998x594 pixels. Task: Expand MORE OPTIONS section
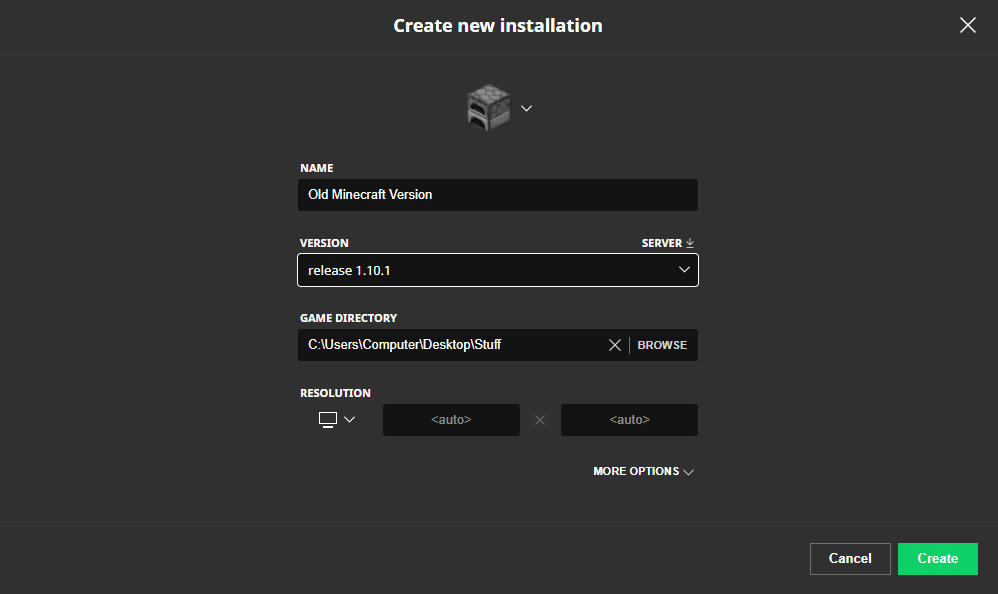click(643, 471)
